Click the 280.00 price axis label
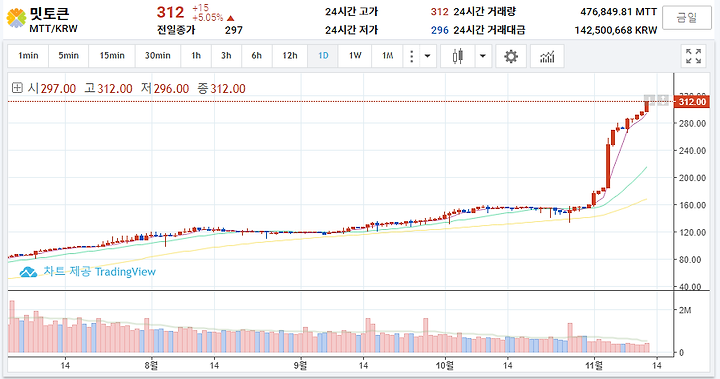This screenshot has width=720, height=379. point(692,124)
